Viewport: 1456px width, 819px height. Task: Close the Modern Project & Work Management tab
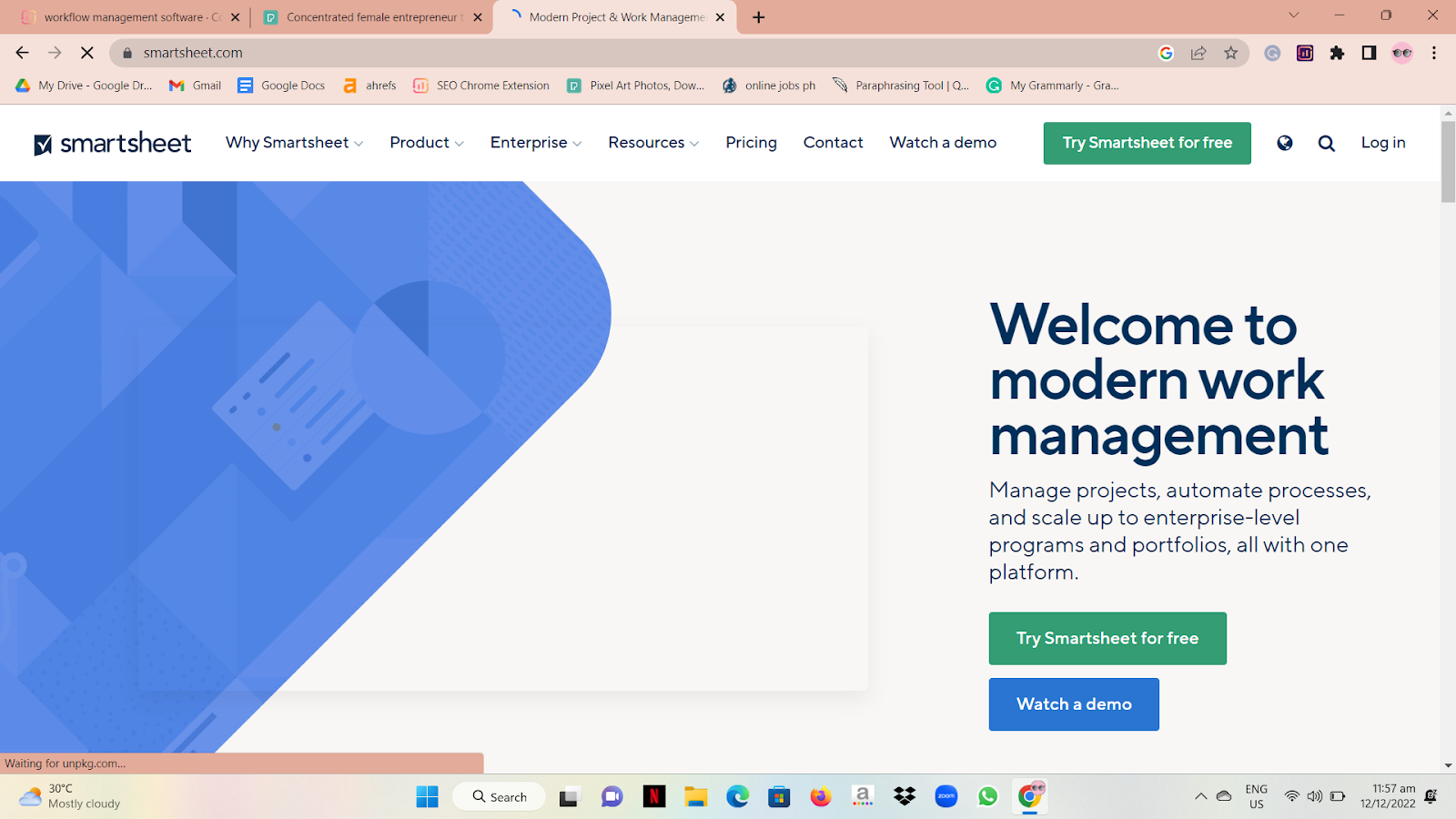[721, 17]
